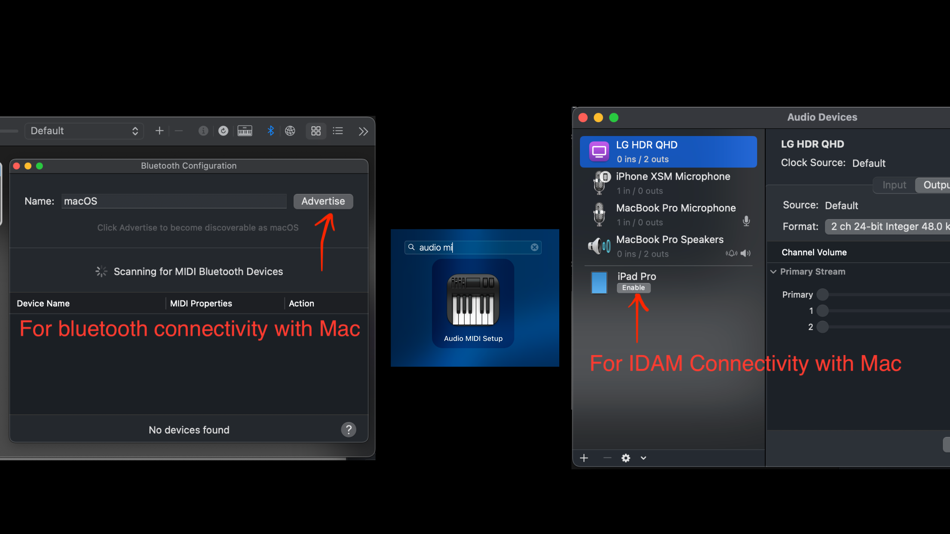Click default input mic indicator on MacBook Pro Microphone
950x534 pixels.
(746, 221)
